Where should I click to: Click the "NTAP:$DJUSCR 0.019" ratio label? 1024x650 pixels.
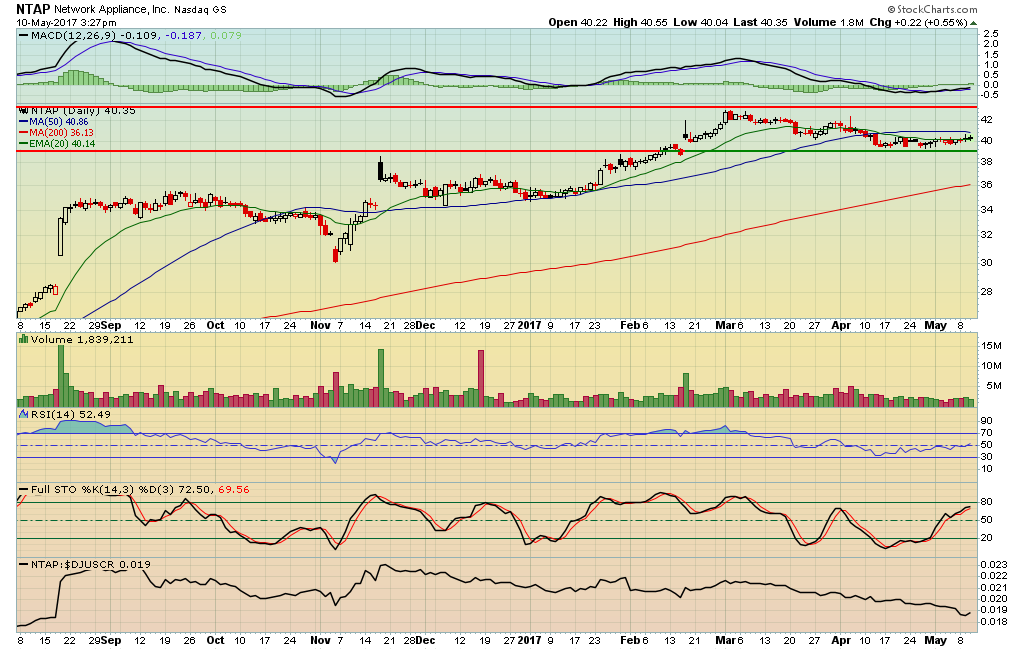[x=91, y=564]
